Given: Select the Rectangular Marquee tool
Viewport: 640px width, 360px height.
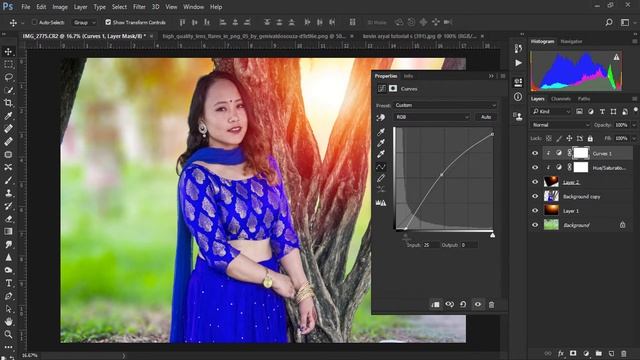Looking at the screenshot, I should point(8,64).
